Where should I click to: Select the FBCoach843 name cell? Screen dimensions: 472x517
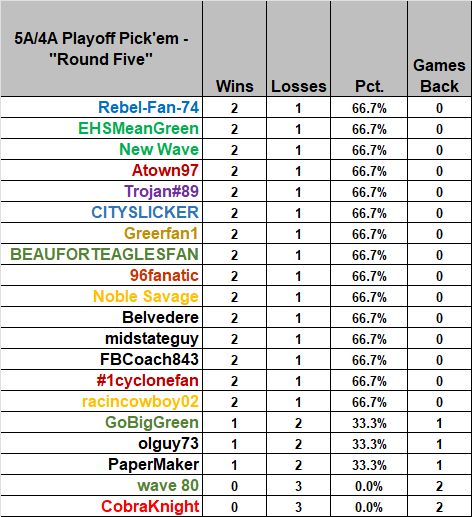click(101, 359)
